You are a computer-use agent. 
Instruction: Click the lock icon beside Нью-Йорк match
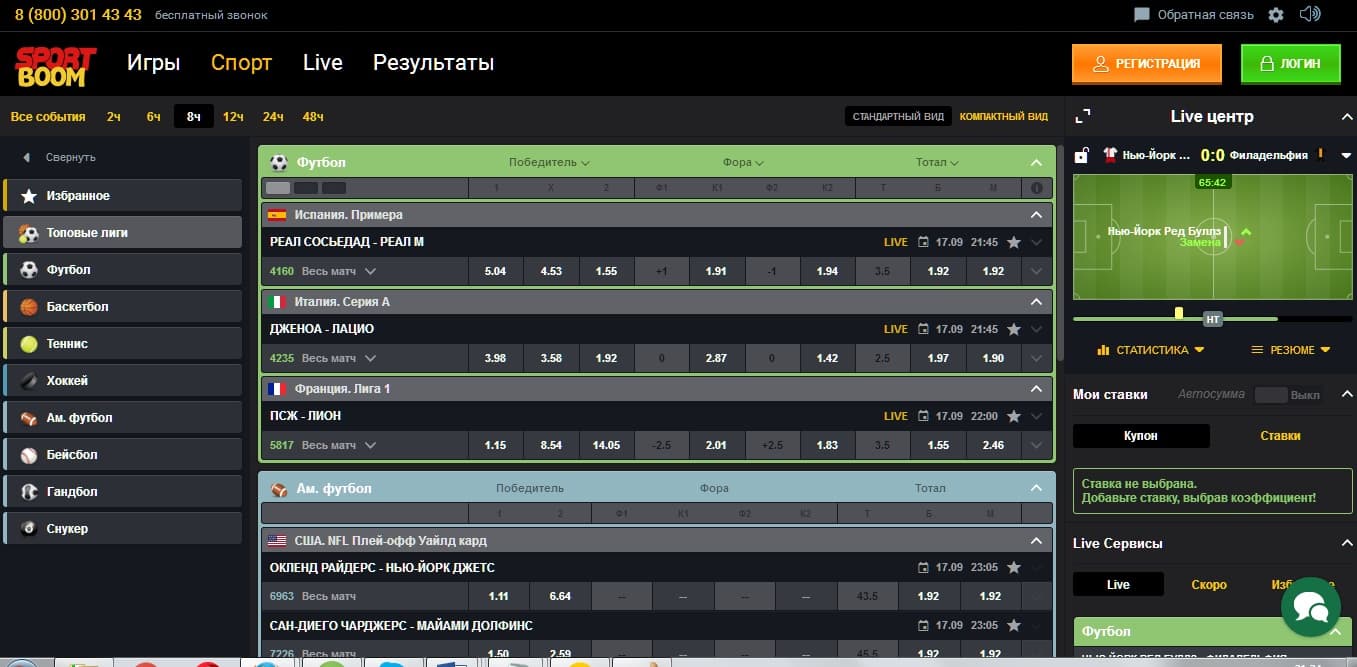1081,155
